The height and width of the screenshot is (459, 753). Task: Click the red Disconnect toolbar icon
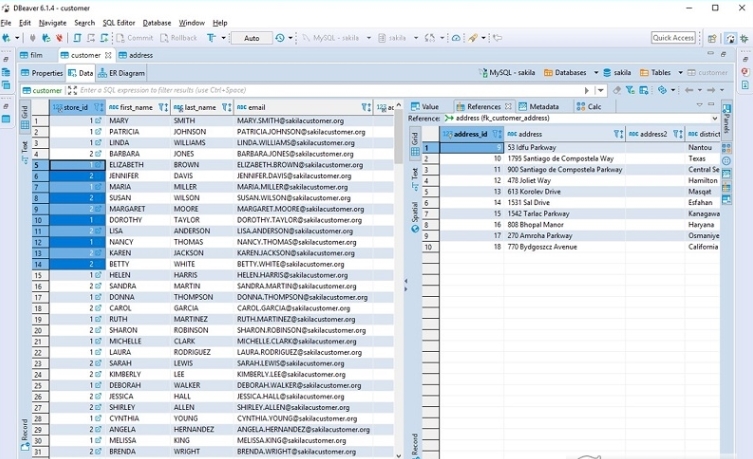(59, 38)
